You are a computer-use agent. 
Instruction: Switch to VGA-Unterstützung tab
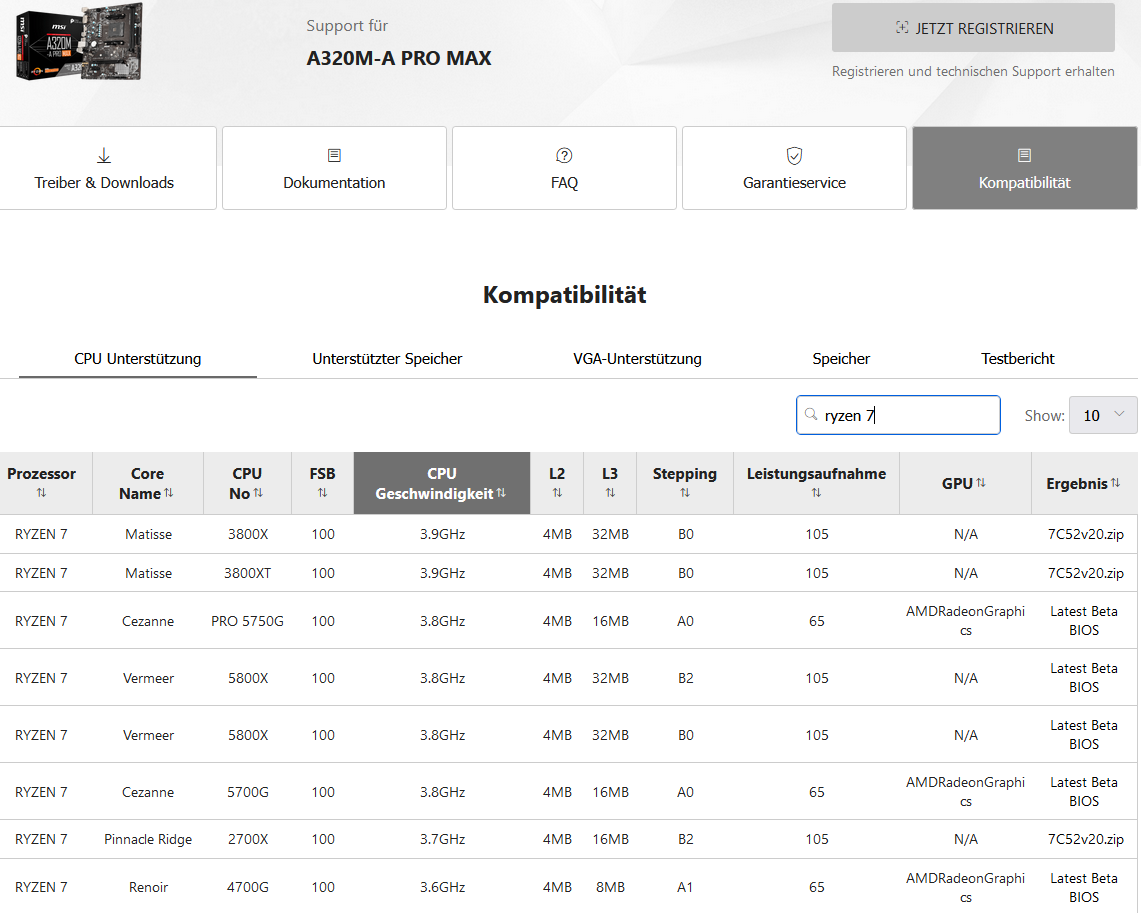click(x=637, y=359)
